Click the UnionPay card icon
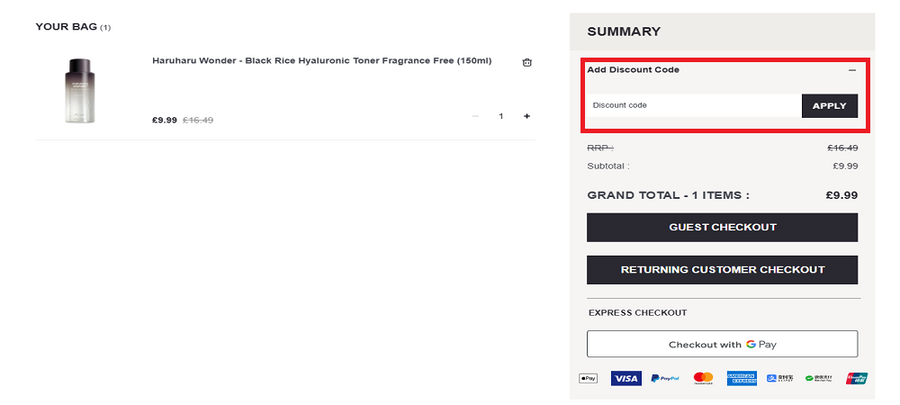The image size is (900, 405). [856, 378]
